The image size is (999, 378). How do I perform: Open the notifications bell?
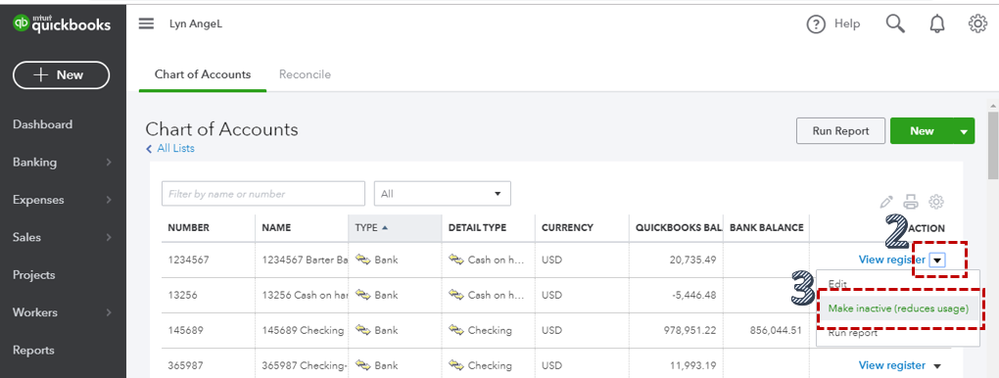[937, 24]
